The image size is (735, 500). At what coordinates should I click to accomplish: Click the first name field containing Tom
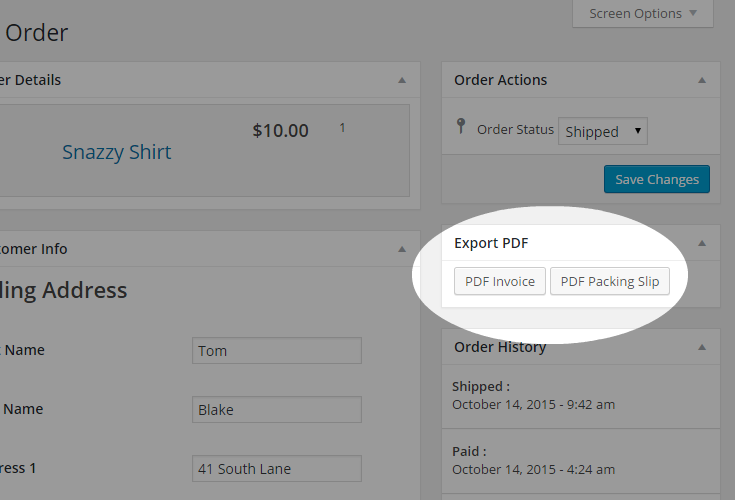pos(276,351)
